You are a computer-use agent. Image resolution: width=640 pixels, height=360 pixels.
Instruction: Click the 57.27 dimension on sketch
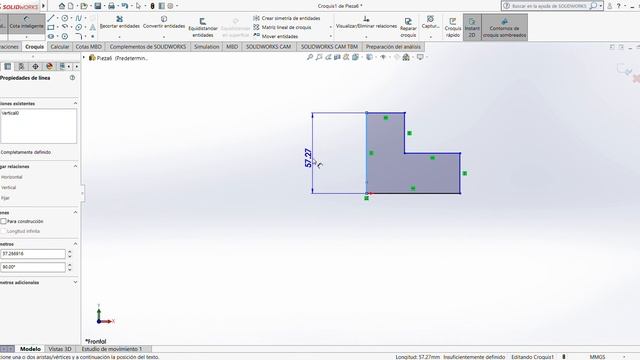(x=308, y=158)
